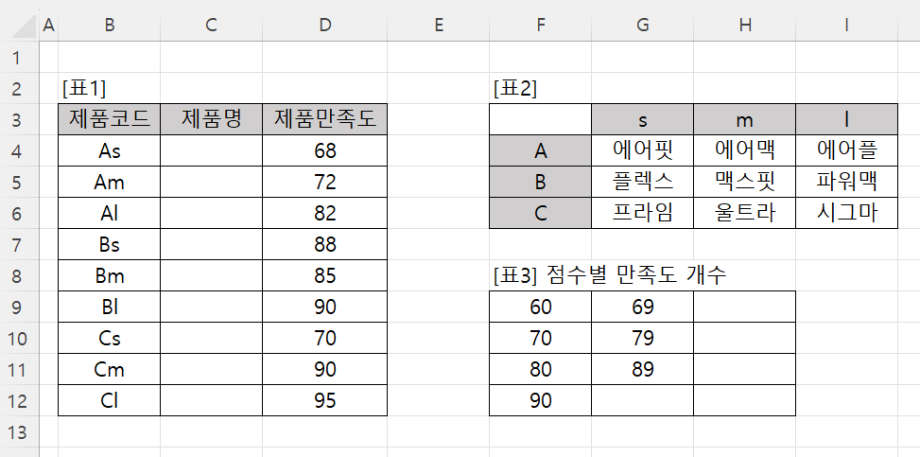Click the [표1] label cell
920x457 pixels.
click(84, 88)
